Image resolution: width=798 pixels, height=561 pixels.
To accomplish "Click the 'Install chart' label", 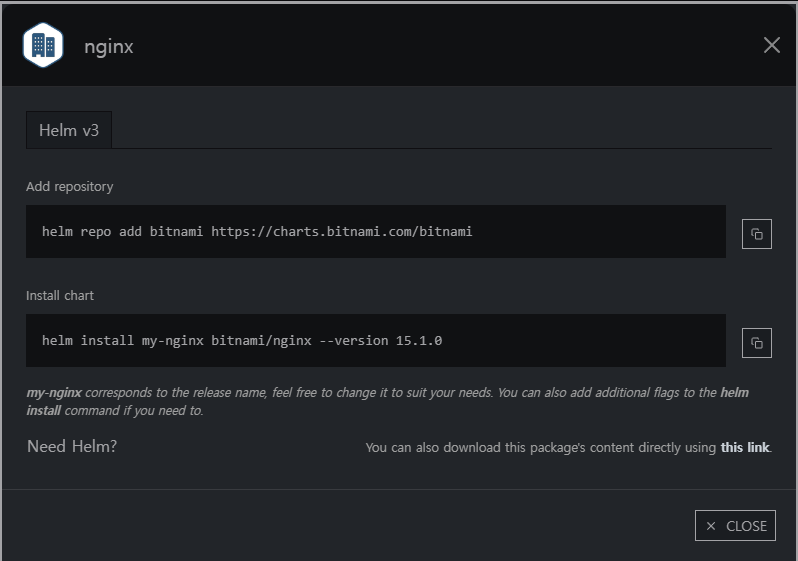I will (x=60, y=296).
